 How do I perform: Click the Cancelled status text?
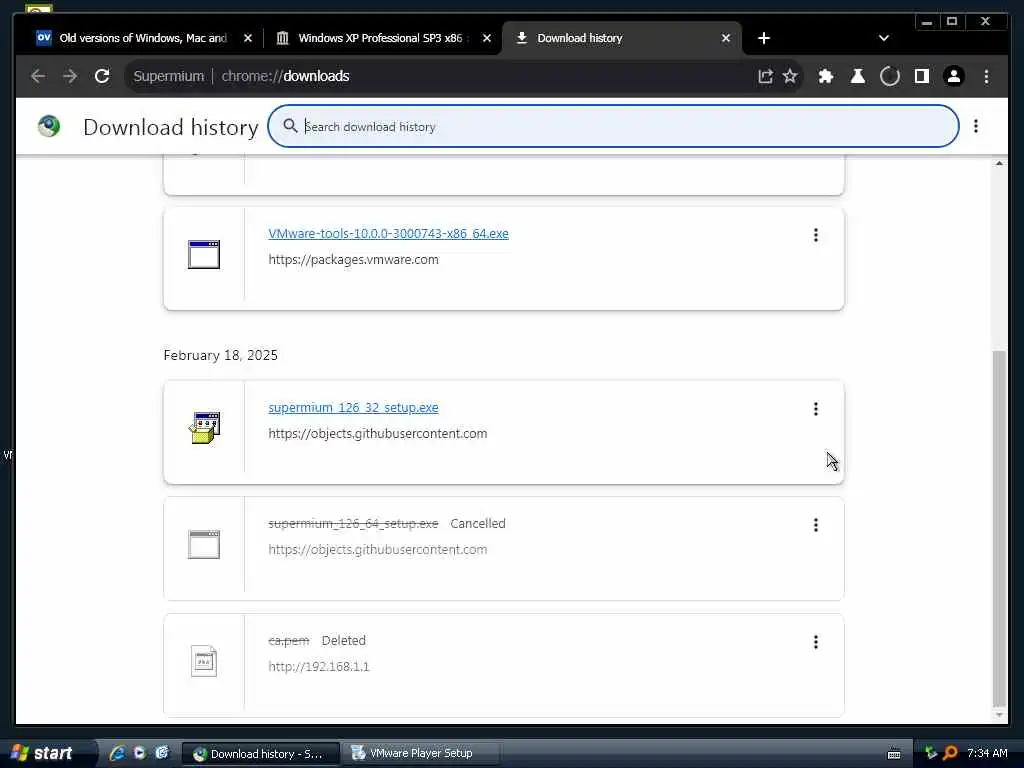point(478,524)
